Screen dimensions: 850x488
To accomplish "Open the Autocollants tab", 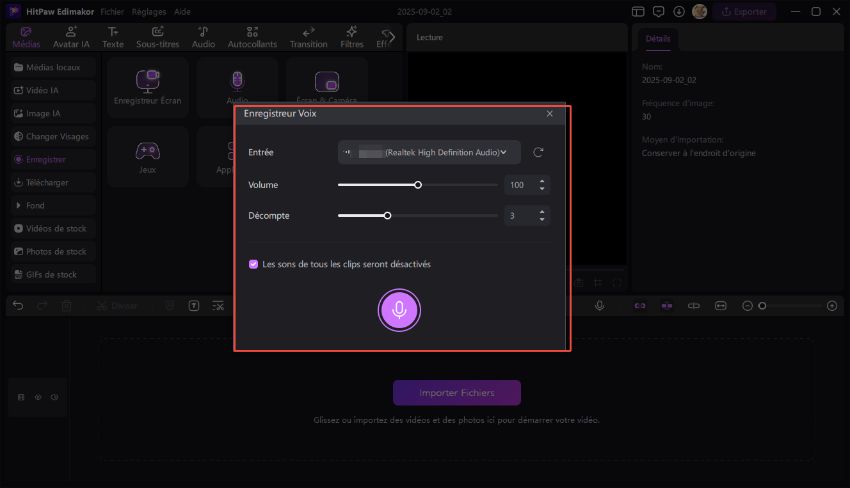I will click(252, 37).
